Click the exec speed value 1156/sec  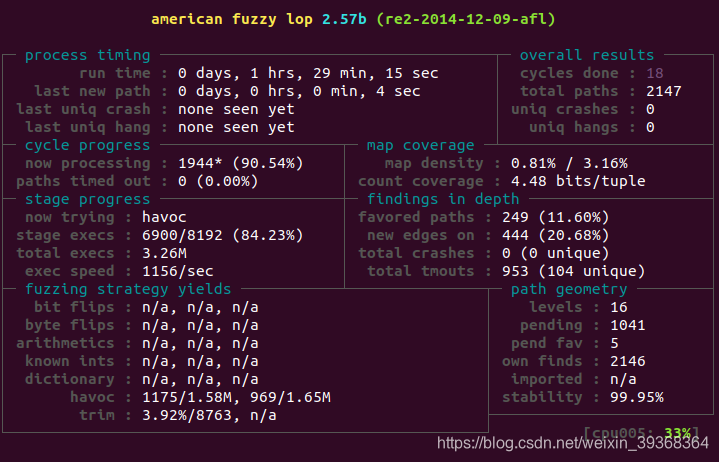(x=177, y=271)
